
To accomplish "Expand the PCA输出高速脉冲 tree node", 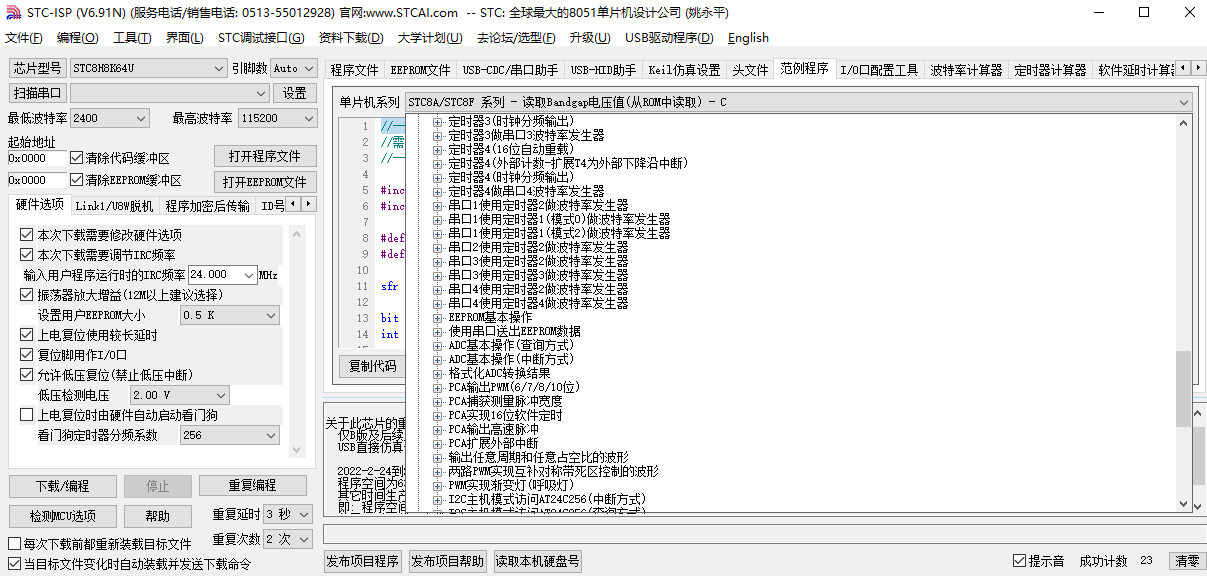I will (x=438, y=429).
